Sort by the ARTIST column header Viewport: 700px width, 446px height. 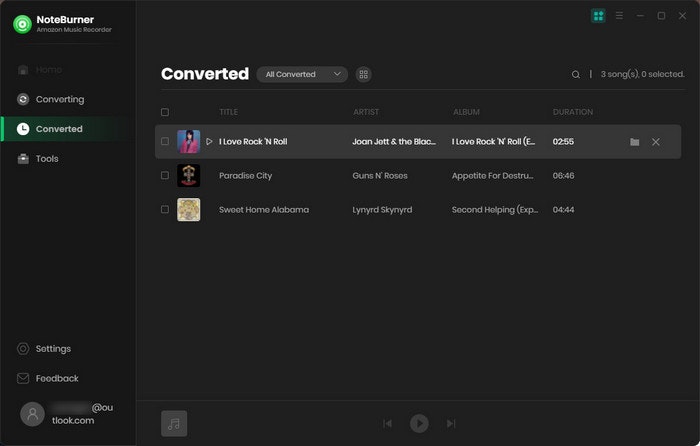[366, 112]
